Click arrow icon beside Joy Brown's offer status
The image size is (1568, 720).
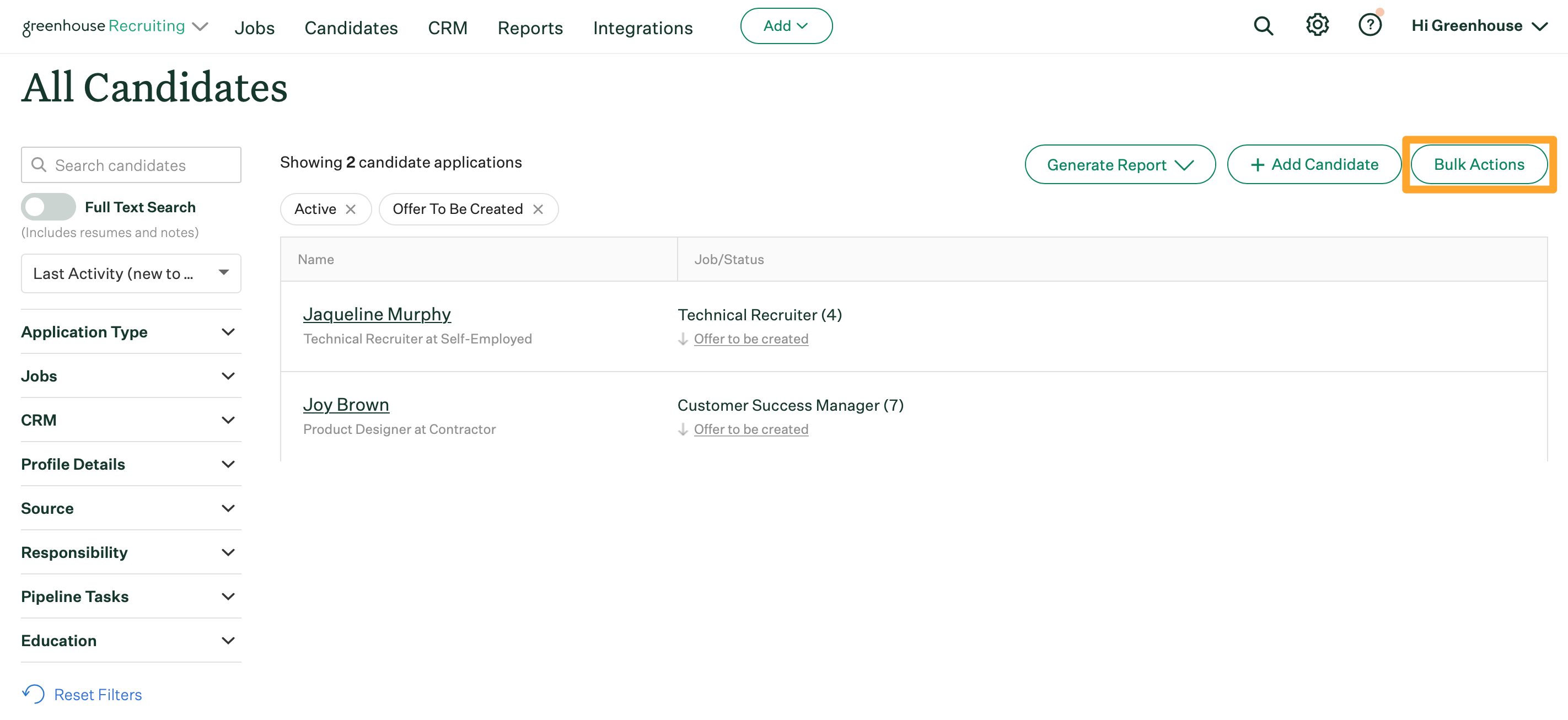[683, 429]
